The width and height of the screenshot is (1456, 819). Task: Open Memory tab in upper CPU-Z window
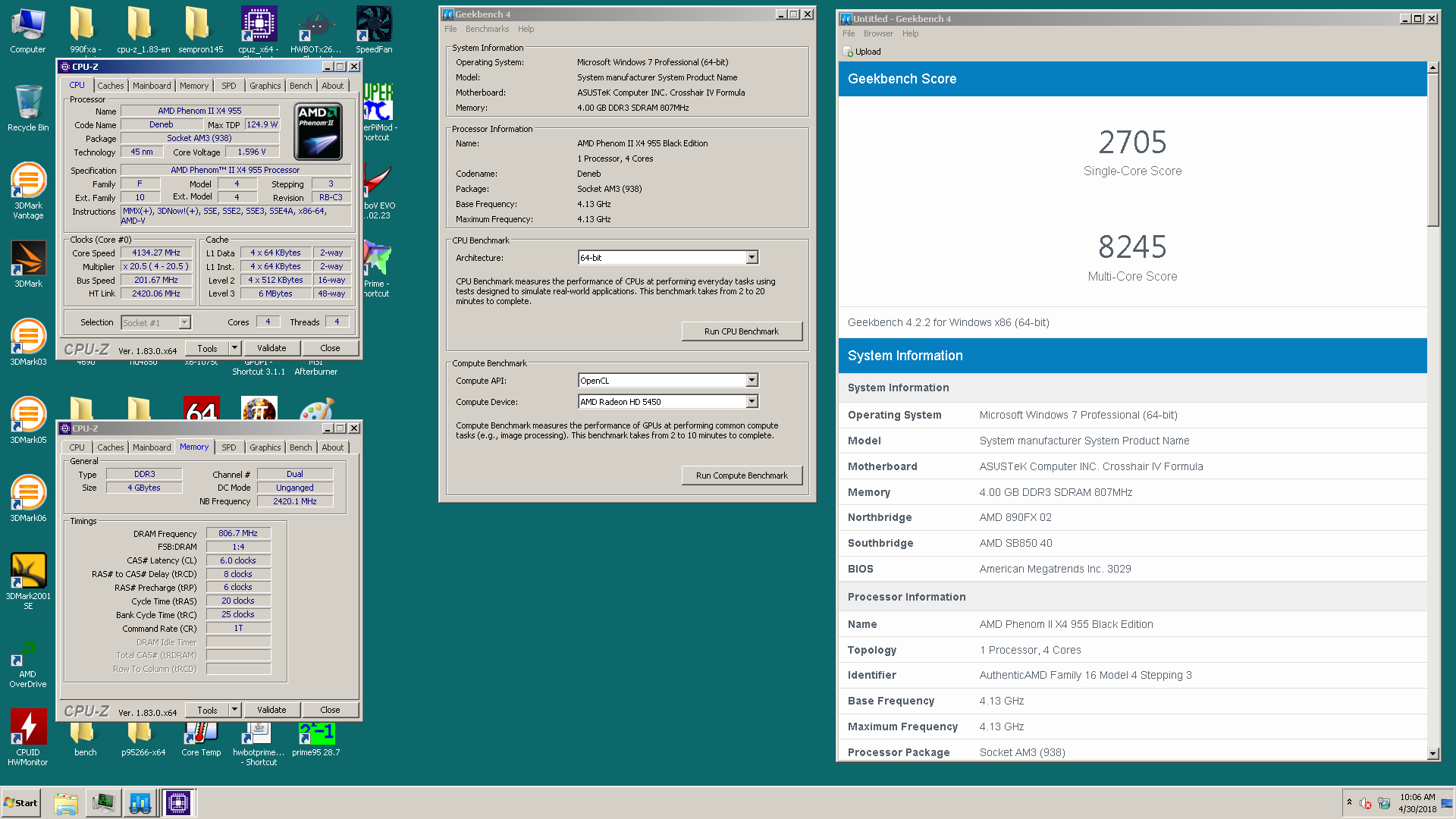pyautogui.click(x=194, y=86)
